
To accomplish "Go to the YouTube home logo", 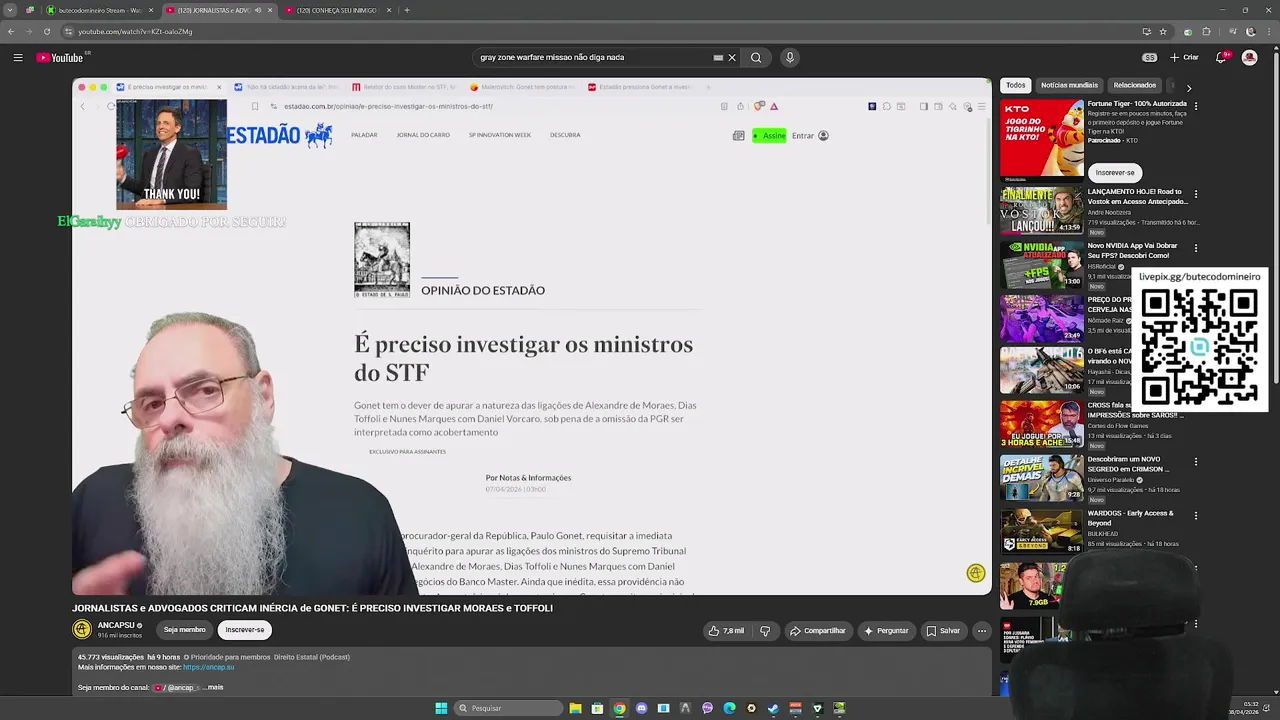I will pyautogui.click(x=60, y=58).
